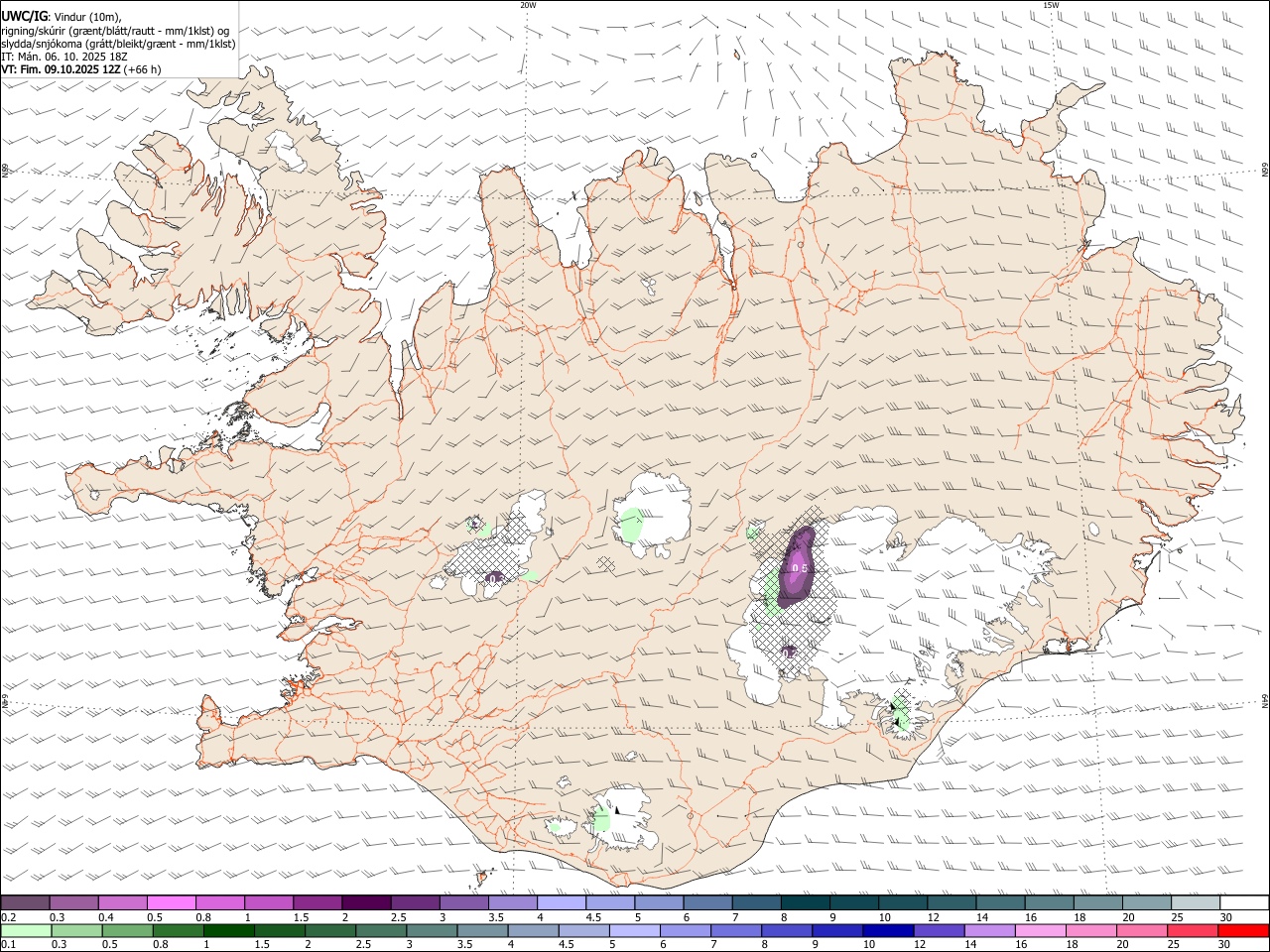Click the hot pink swatch at 20 in lower legend
The image size is (1270, 952).
[1142, 930]
